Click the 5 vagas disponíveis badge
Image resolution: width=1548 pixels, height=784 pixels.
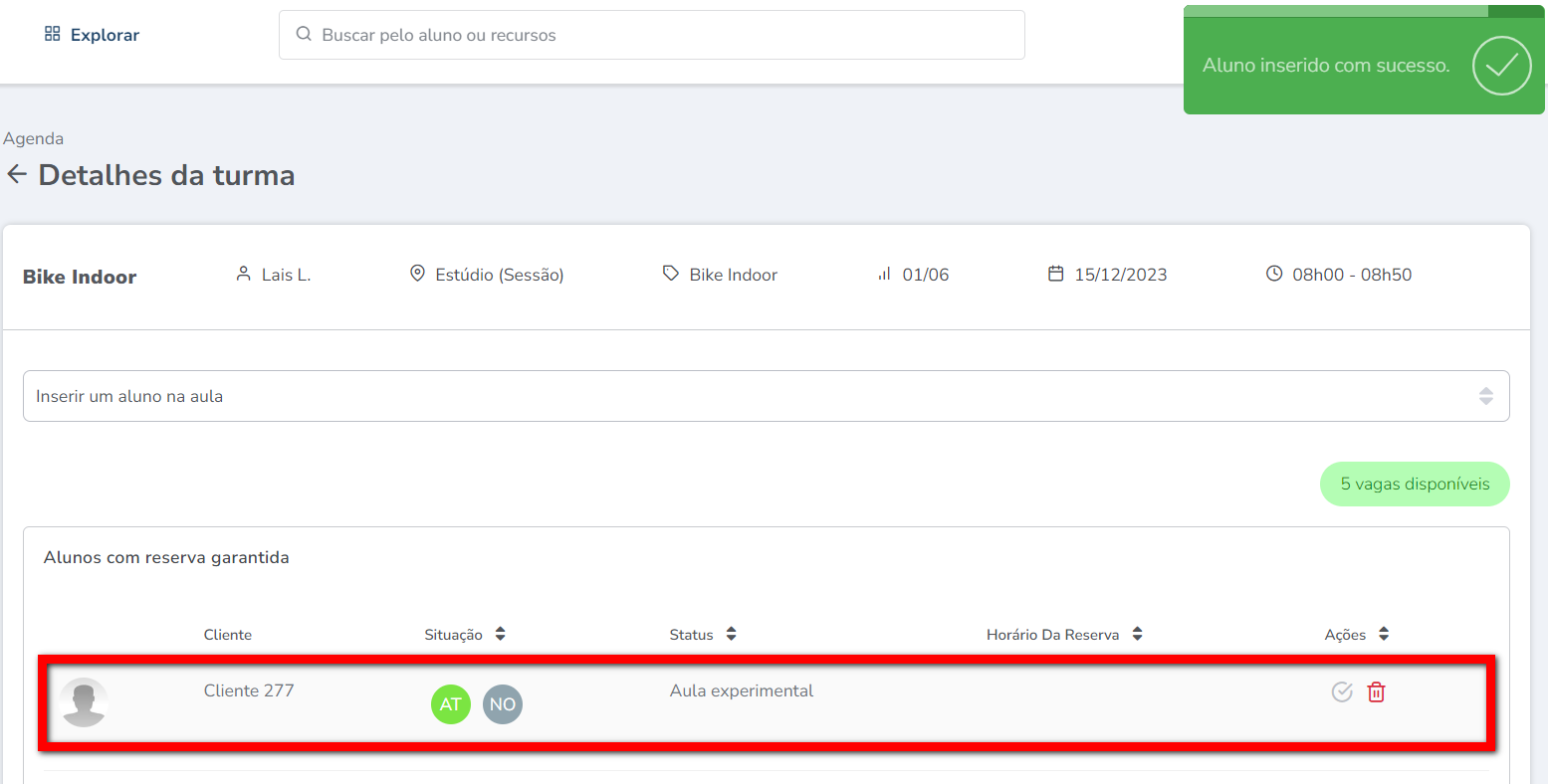click(1414, 485)
